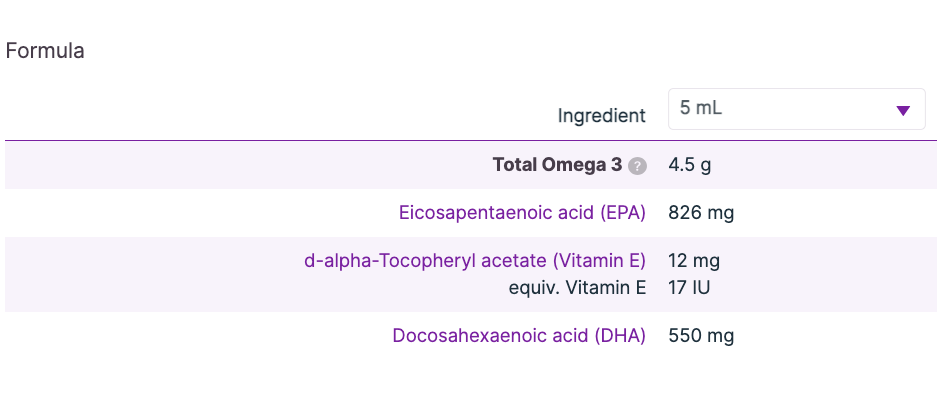Screen dimensions: 942x402
Task: Select the 12 mg Vitamin E amount
Action: (694, 261)
